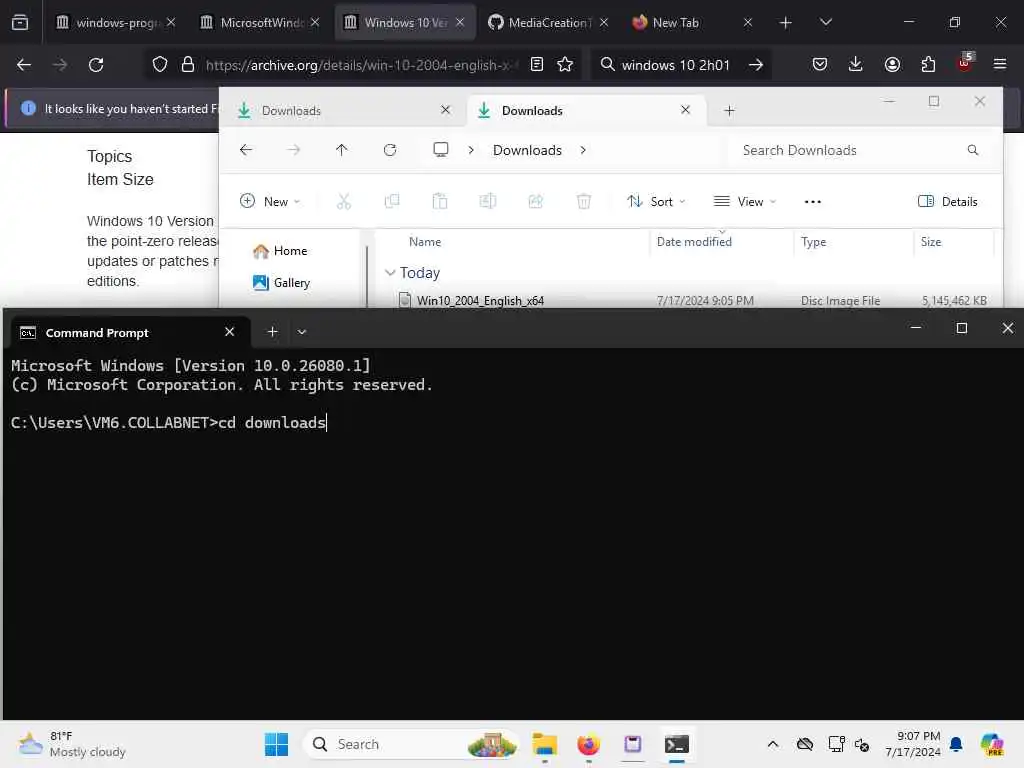This screenshot has width=1024, height=768.
Task: Open Firefox account icon
Action: pos(892,64)
